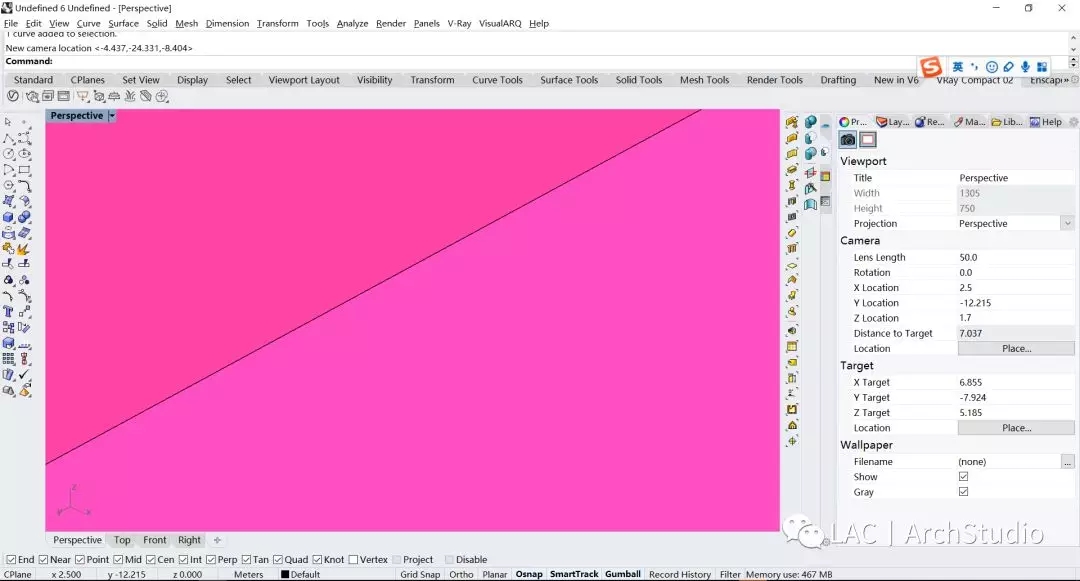
Task: Select the VisualARQ wall tool at top
Action: coord(792,123)
